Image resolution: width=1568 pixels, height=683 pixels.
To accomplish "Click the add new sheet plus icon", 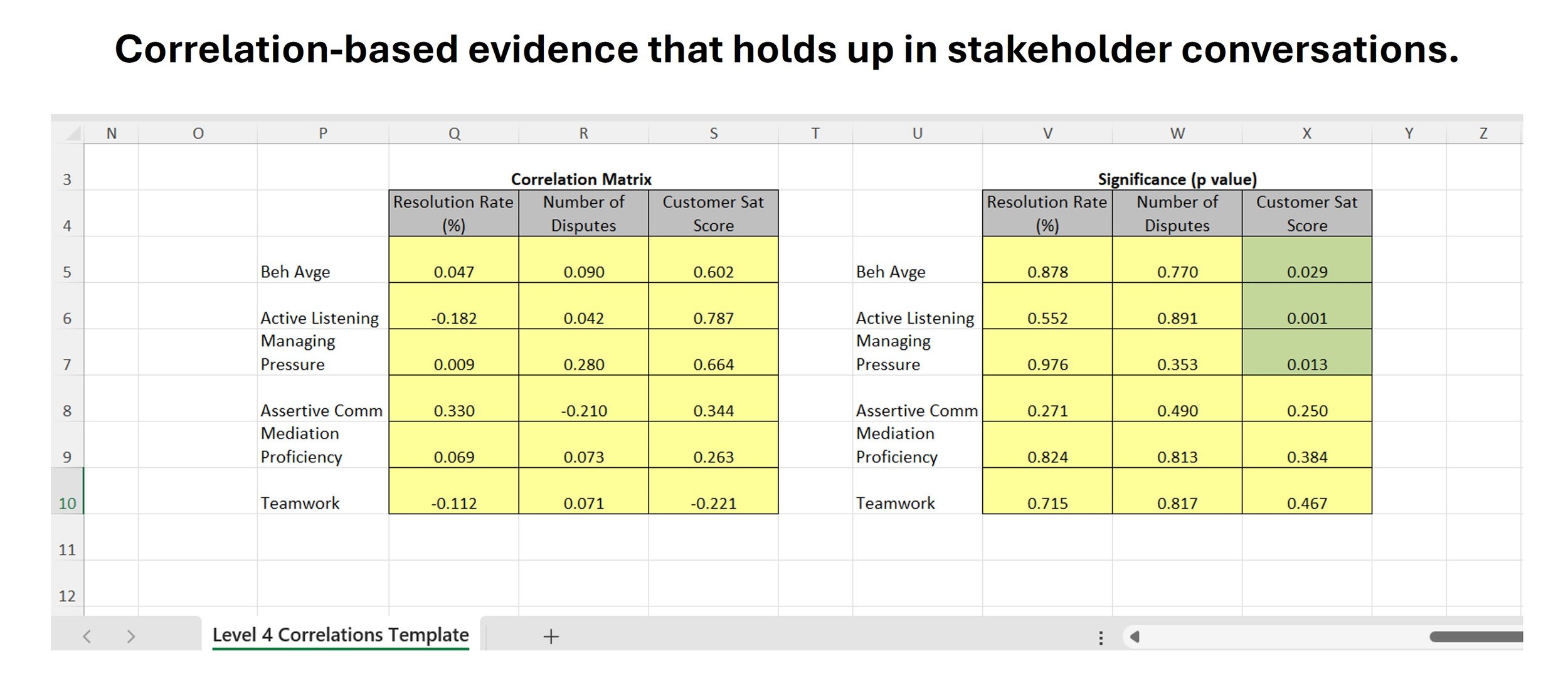I will coord(551,637).
